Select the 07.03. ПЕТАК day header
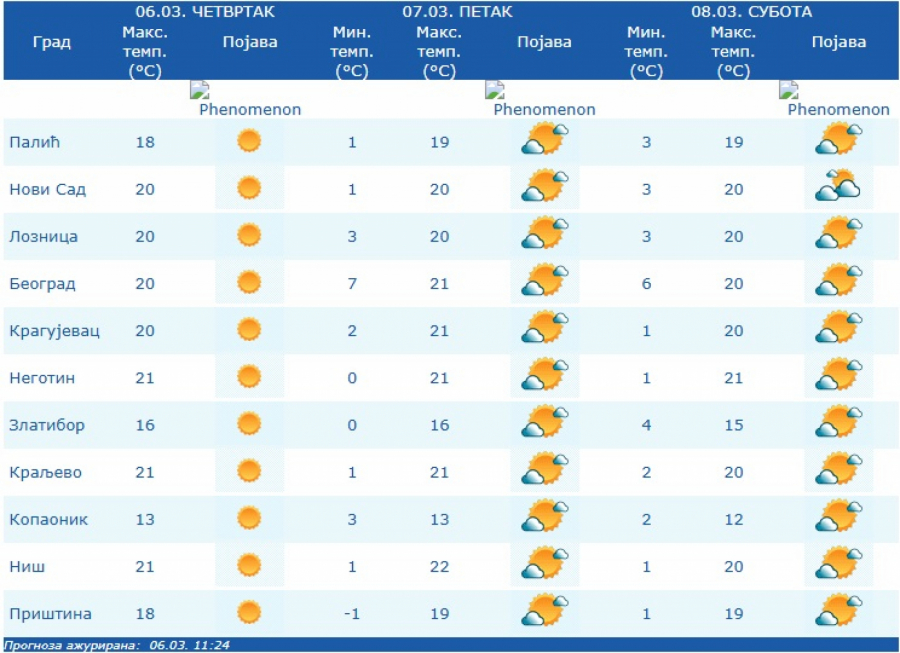The height and width of the screenshot is (653, 900). [x=457, y=12]
